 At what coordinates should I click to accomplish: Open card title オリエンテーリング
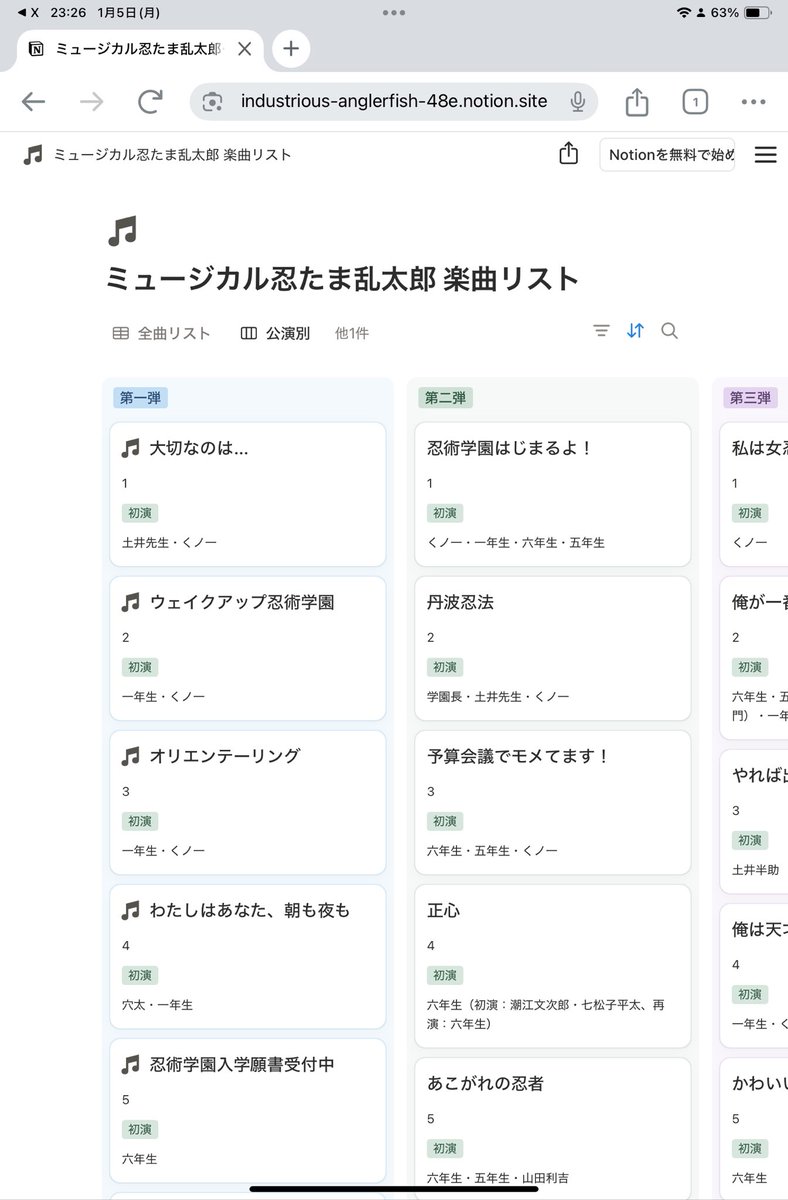click(225, 757)
